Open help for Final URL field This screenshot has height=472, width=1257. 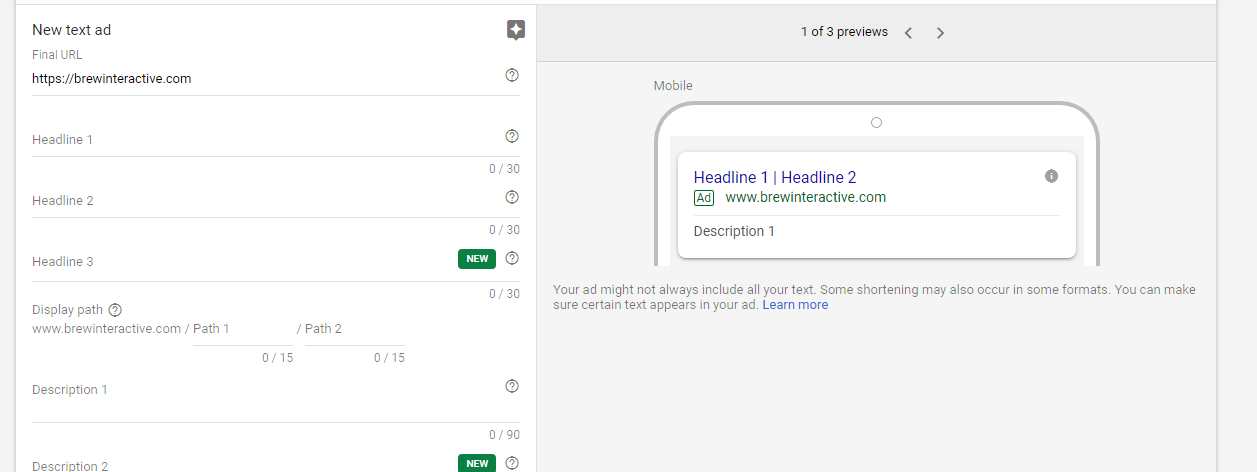(512, 75)
